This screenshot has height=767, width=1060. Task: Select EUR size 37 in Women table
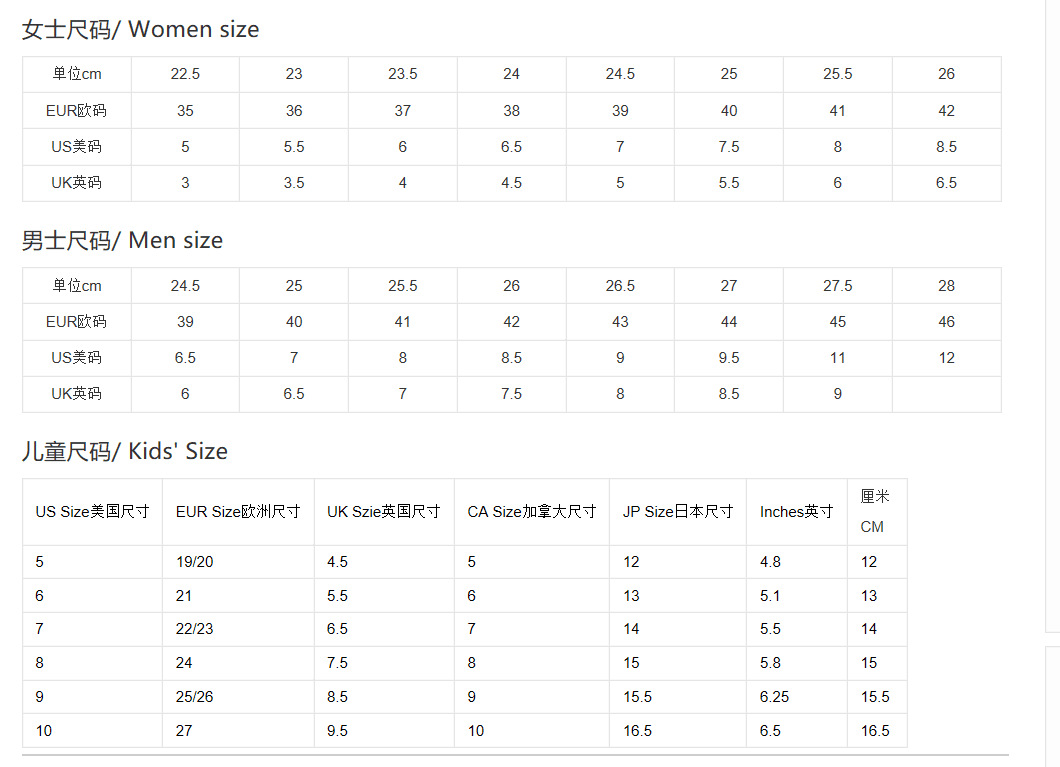[403, 111]
